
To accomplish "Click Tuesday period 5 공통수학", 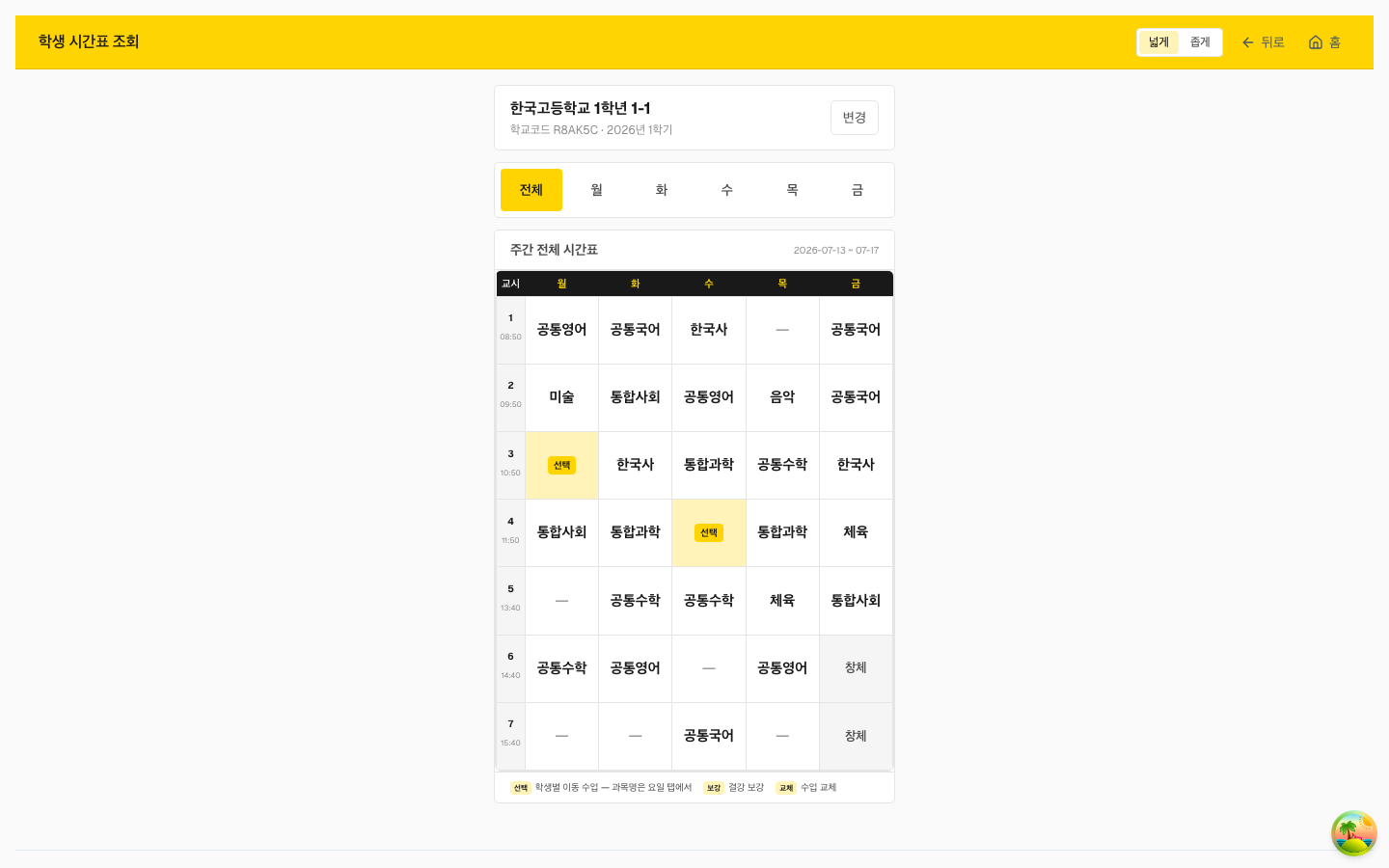I will pos(635,601).
